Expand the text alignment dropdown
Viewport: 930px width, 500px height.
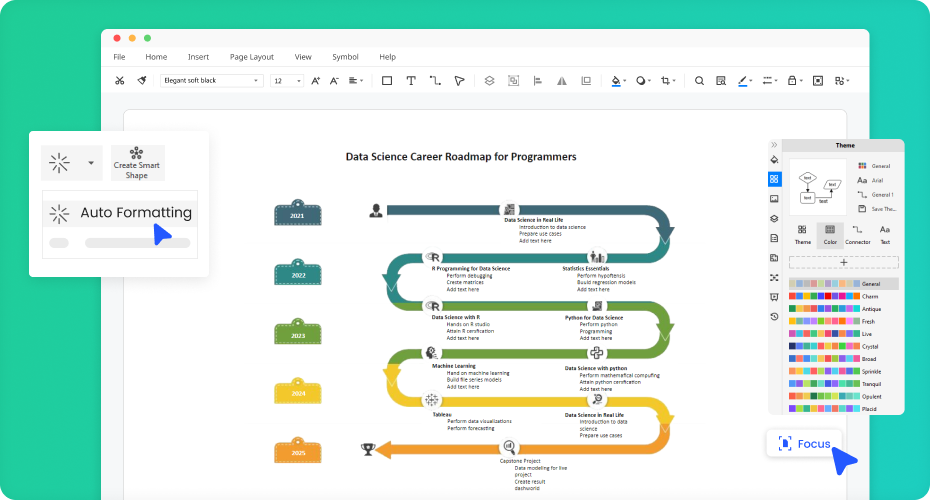coord(357,81)
